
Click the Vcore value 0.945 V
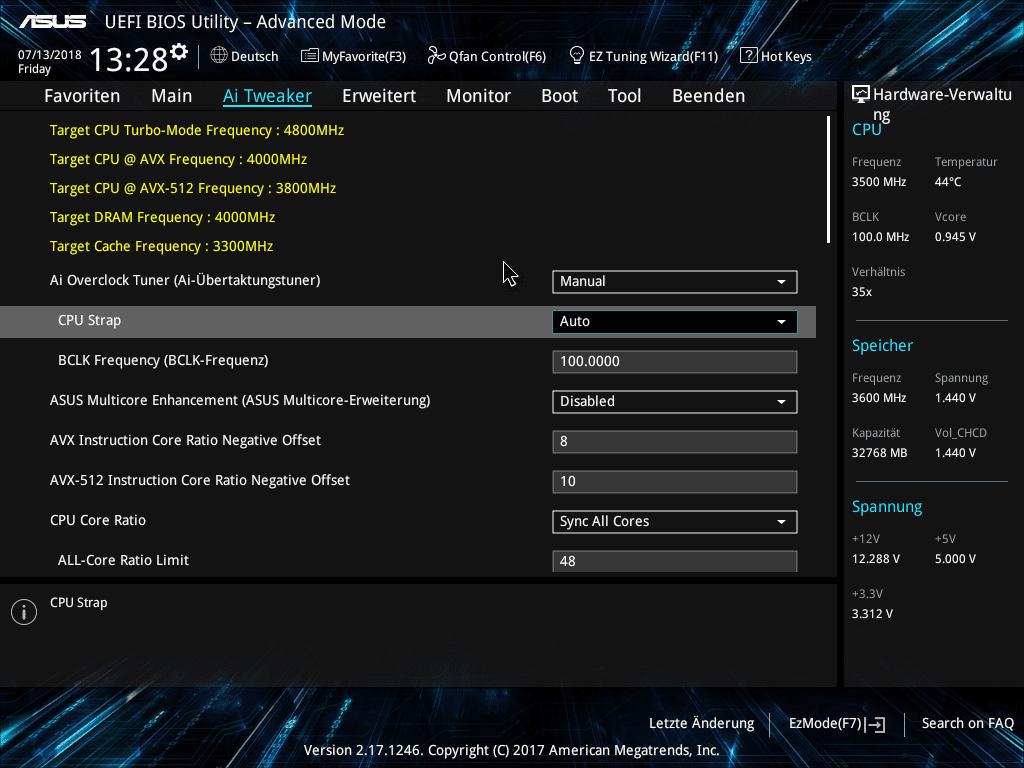click(x=955, y=237)
